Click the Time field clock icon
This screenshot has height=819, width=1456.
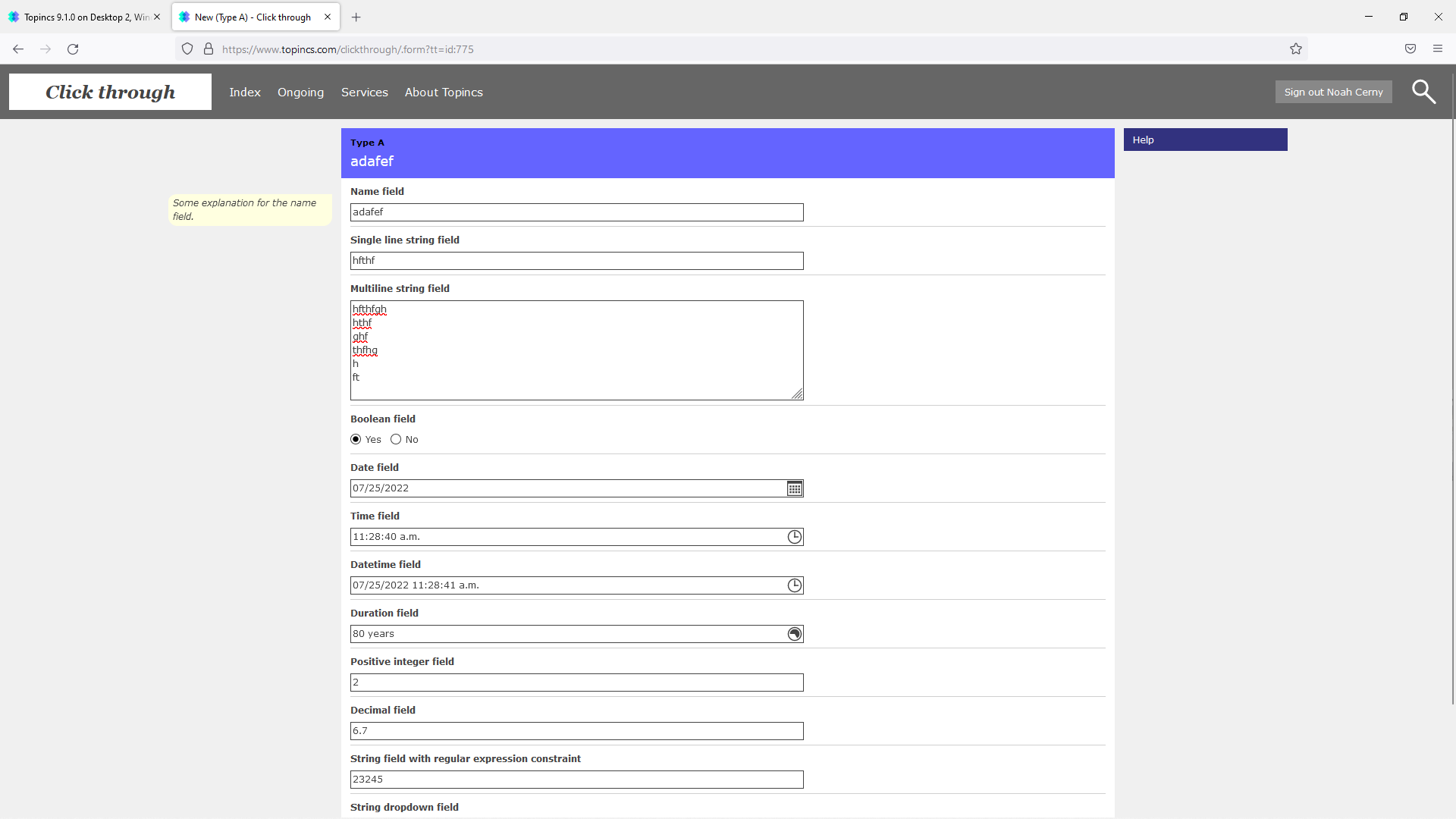pyautogui.click(x=794, y=537)
